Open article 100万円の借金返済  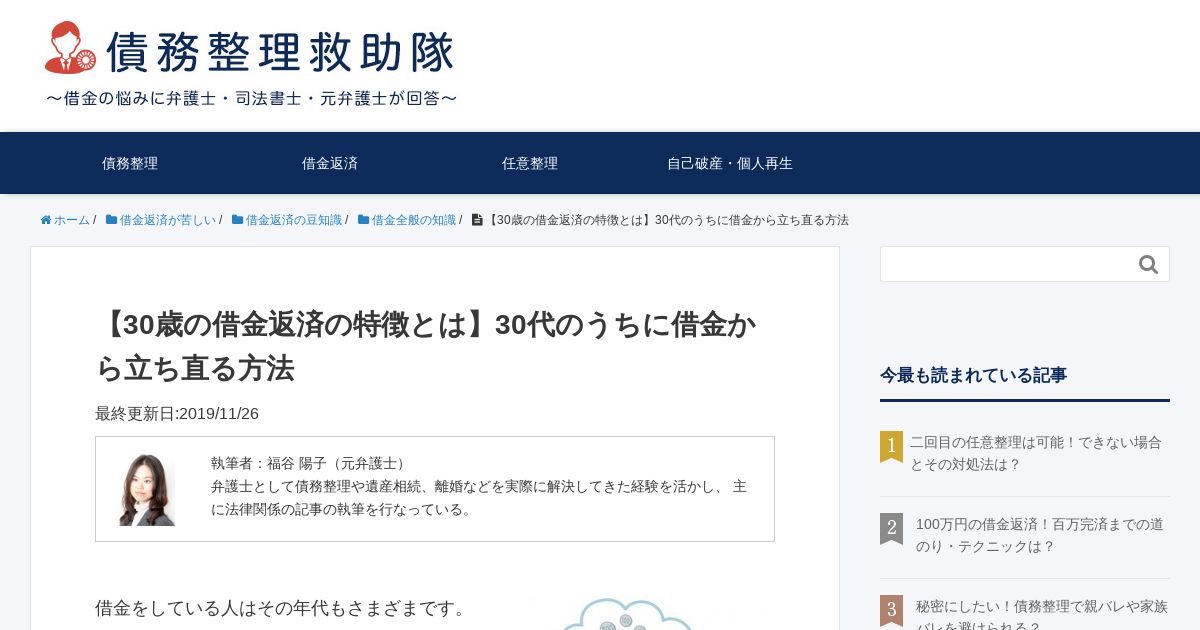pyautogui.click(x=1040, y=535)
